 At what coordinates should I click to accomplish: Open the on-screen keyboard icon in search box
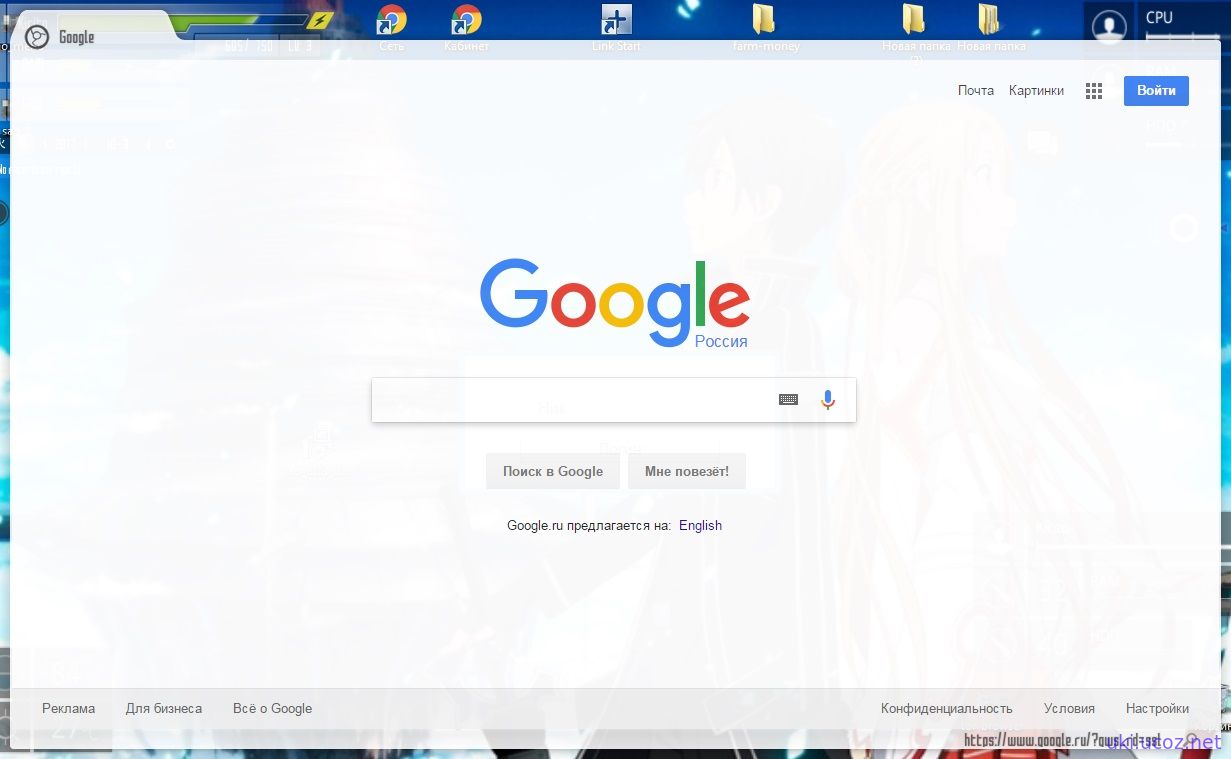(x=788, y=400)
